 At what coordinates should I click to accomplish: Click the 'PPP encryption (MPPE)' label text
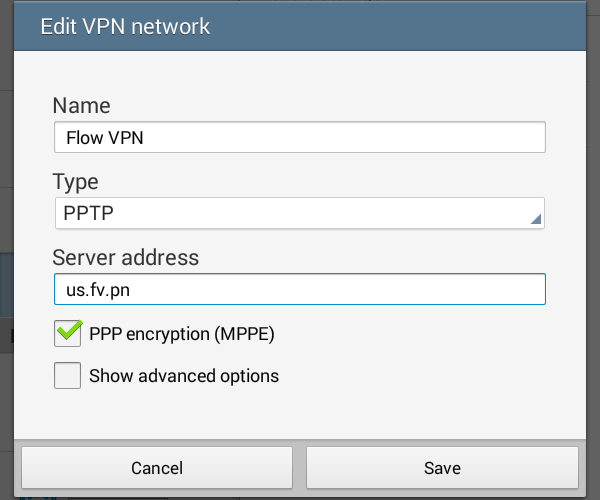click(182, 334)
